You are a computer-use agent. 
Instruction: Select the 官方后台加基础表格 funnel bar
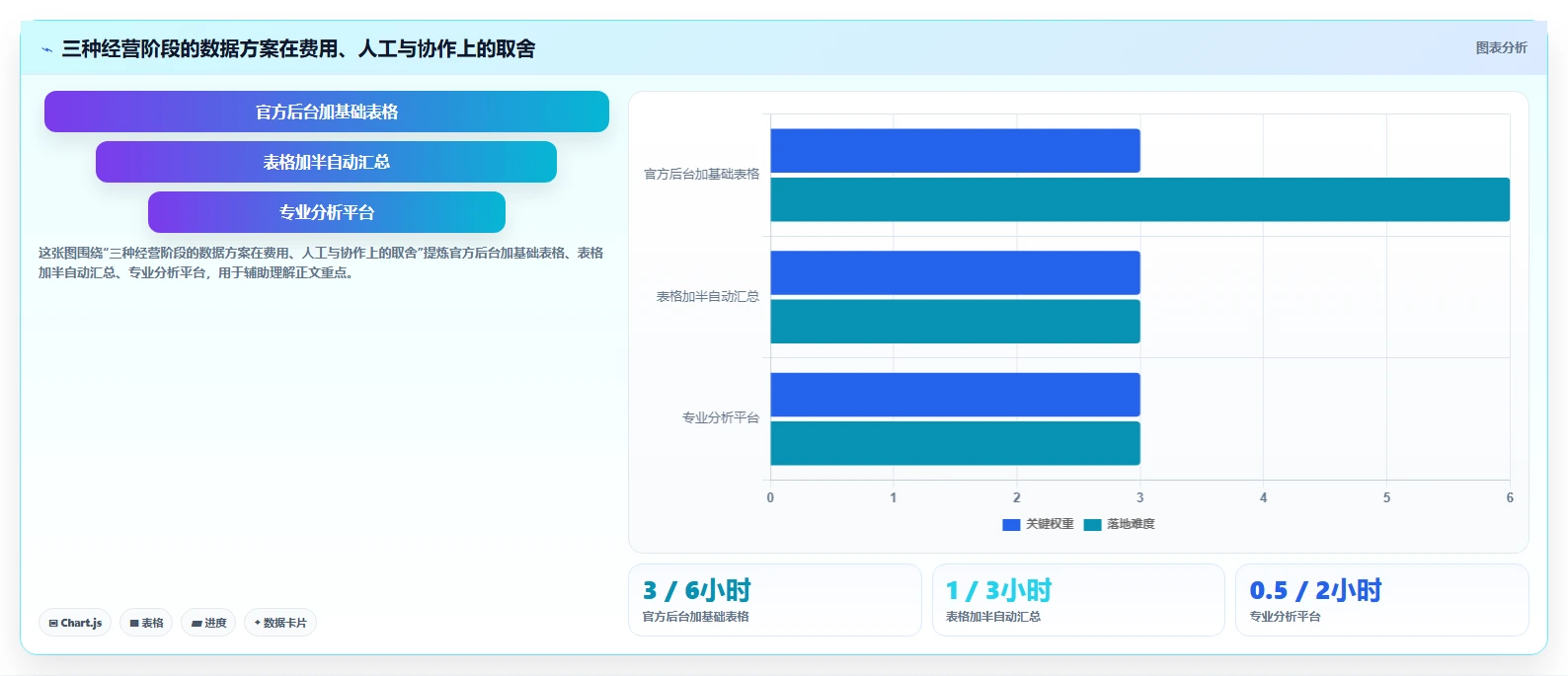(x=327, y=112)
